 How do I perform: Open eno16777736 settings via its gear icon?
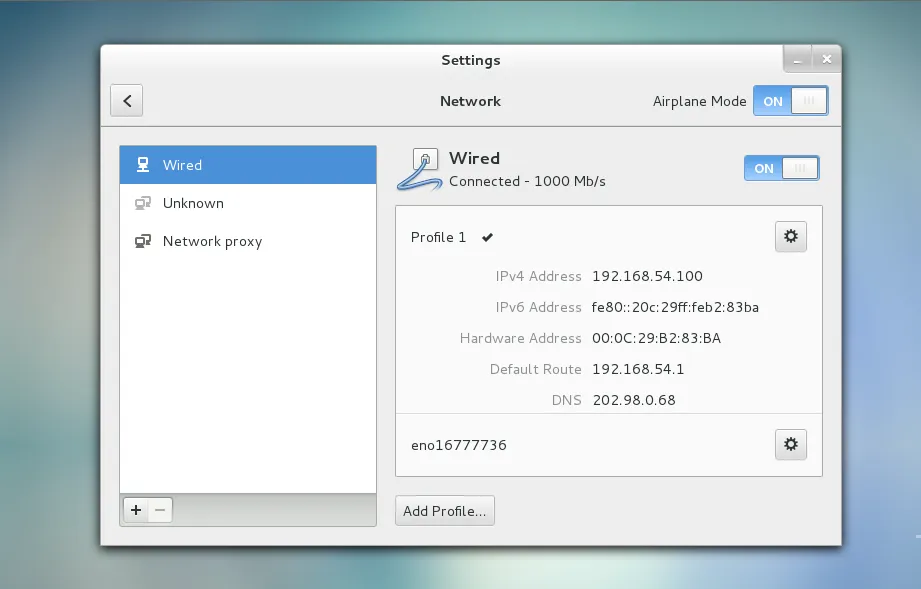[790, 444]
